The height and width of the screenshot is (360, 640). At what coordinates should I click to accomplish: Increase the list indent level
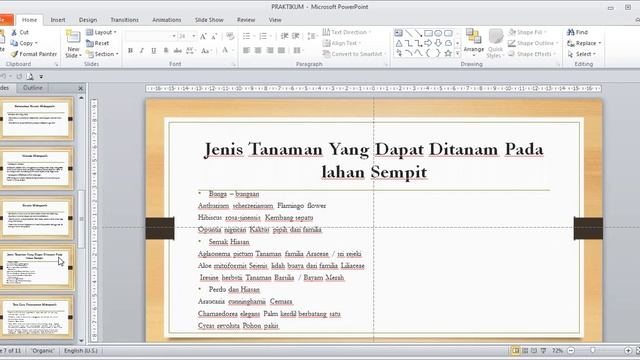point(296,36)
